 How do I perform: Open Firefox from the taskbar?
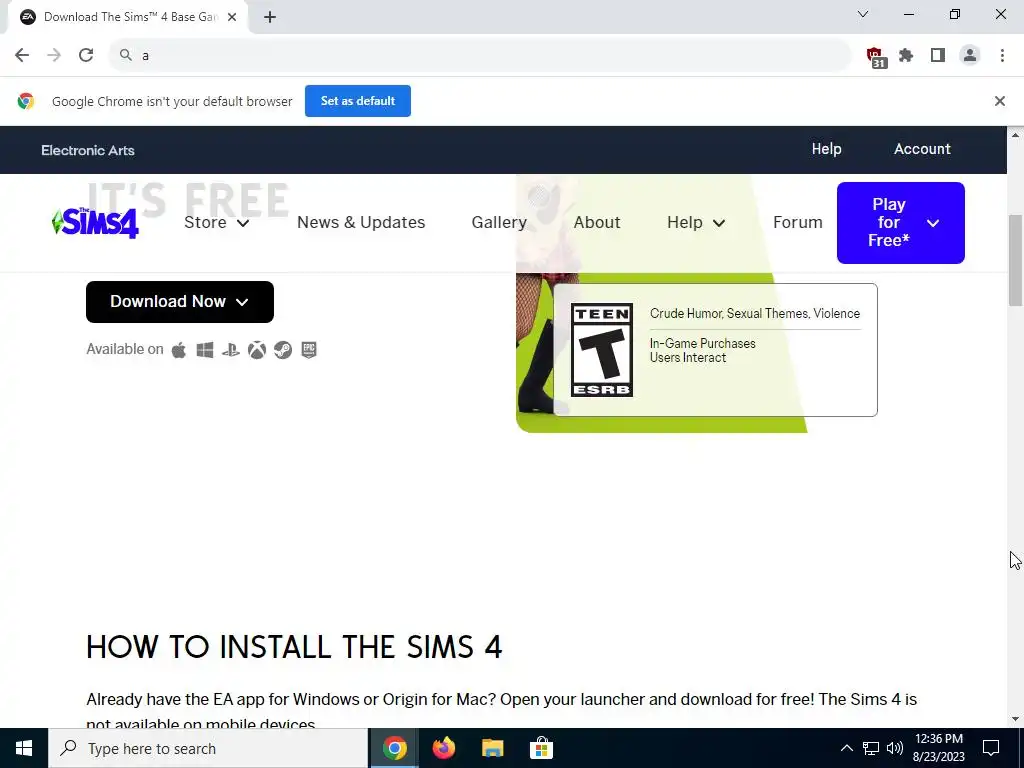point(443,748)
